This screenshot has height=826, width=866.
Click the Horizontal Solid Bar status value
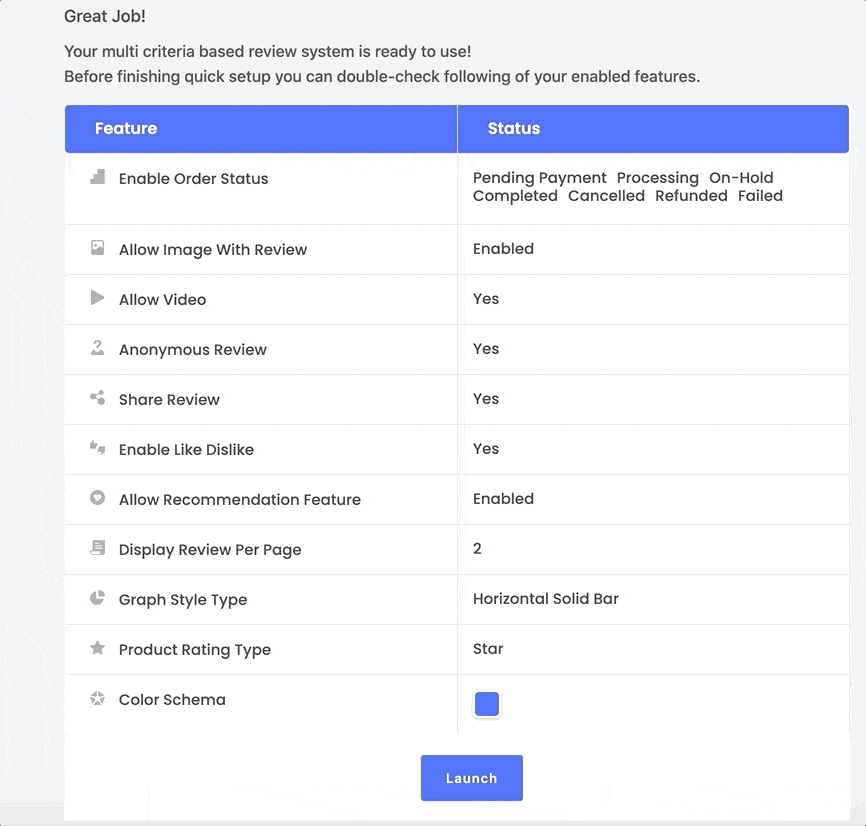tap(546, 599)
